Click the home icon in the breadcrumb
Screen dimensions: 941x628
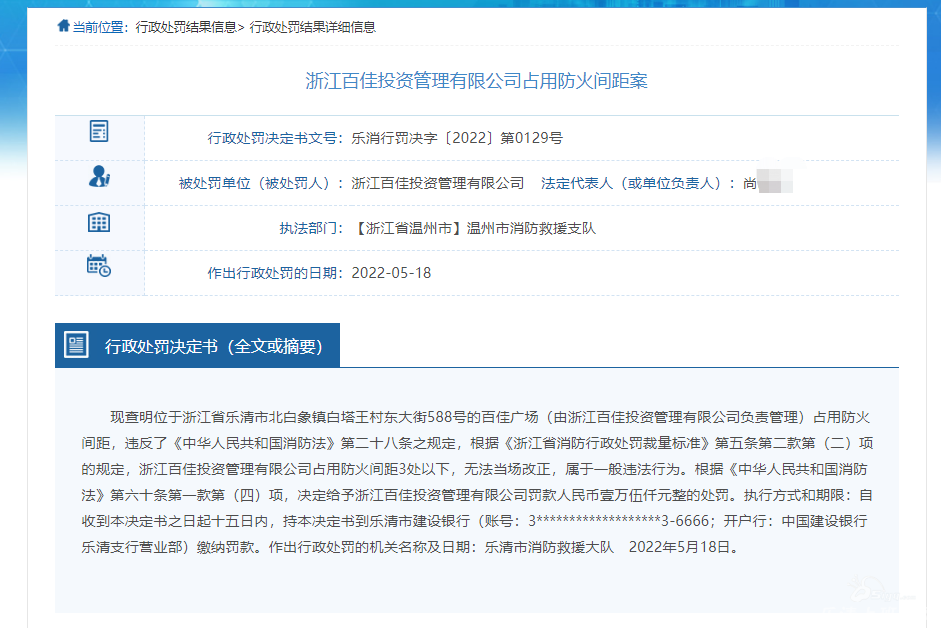63,27
